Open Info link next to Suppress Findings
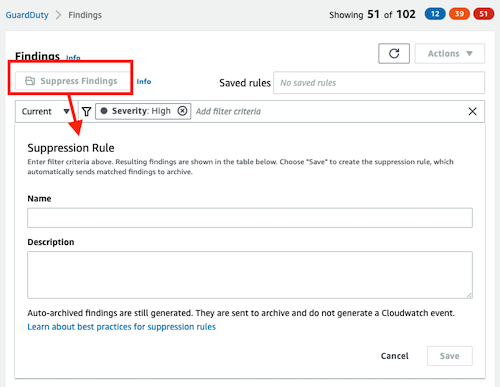This screenshot has height=387, width=500. pos(144,81)
